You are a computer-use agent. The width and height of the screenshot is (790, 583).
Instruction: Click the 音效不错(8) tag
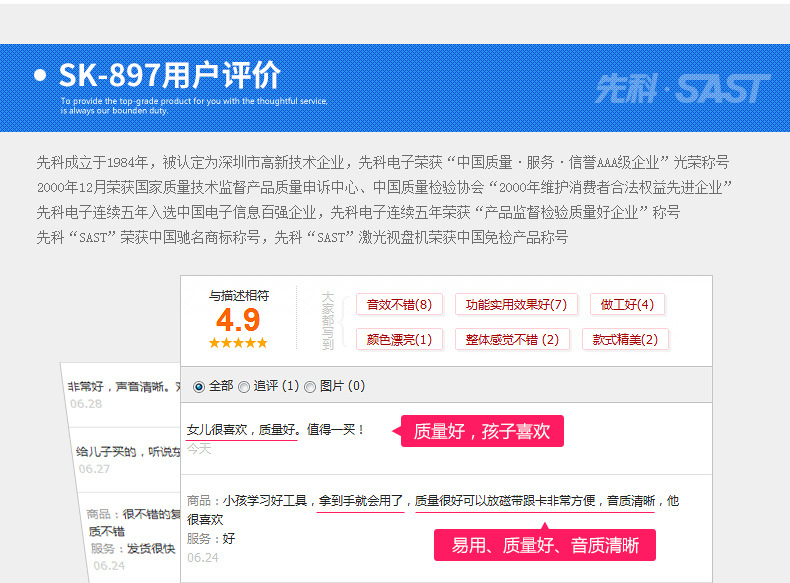399,304
